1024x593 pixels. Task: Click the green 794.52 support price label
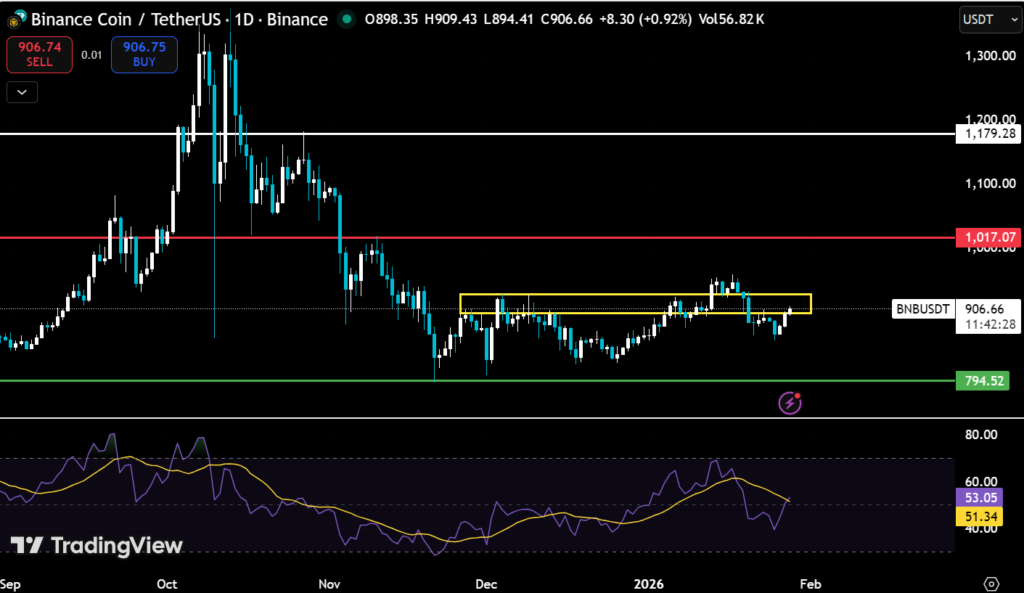pos(981,381)
